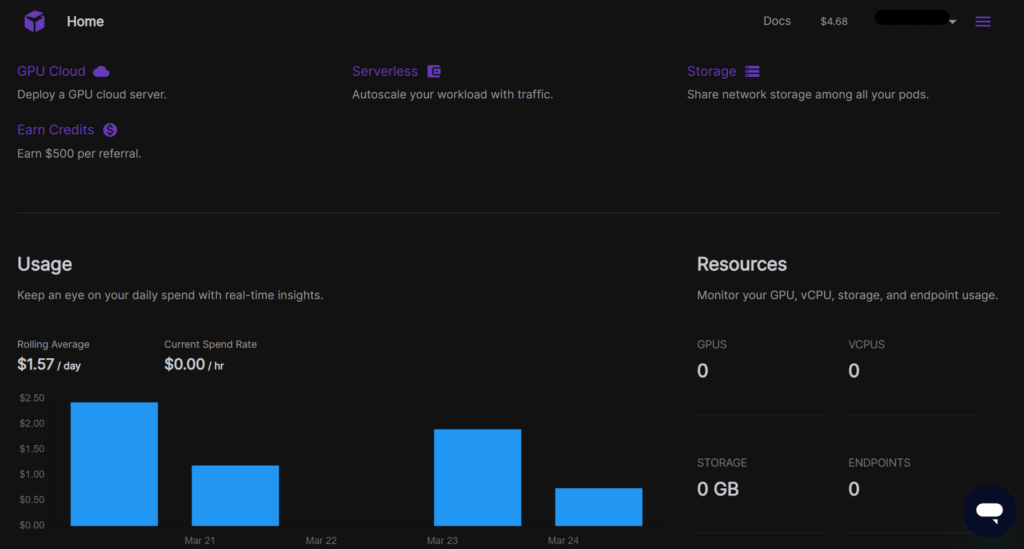The height and width of the screenshot is (549, 1024).
Task: Expand the account dropdown arrow
Action: pyautogui.click(x=953, y=22)
